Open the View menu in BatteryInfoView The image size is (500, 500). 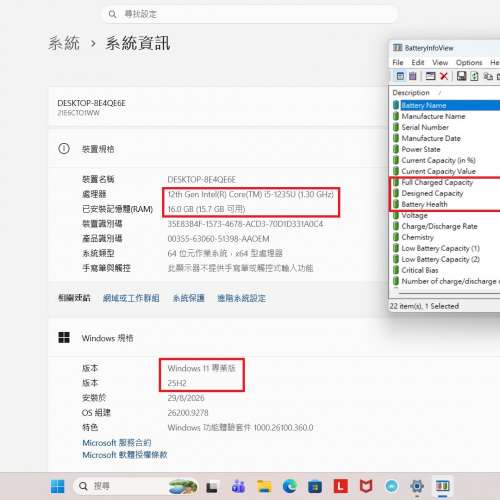[440, 62]
